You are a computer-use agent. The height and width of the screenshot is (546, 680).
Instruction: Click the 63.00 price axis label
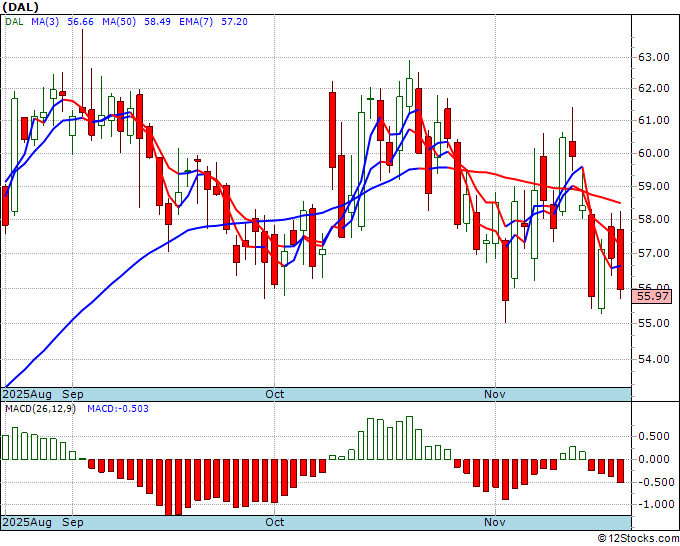pos(654,57)
